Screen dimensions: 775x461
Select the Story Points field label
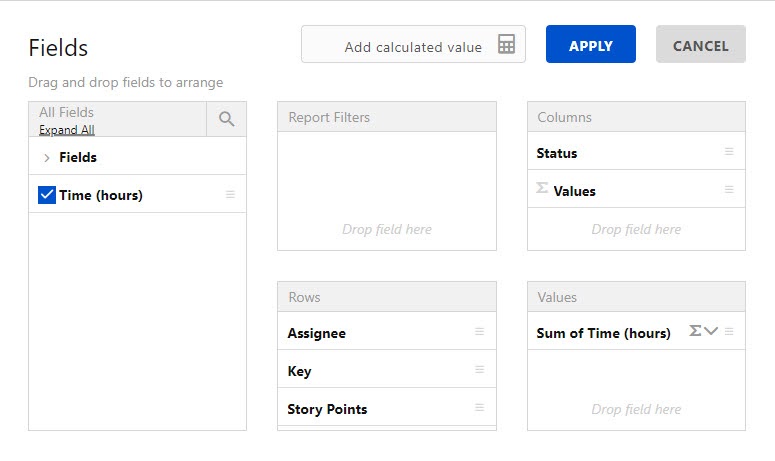[x=327, y=409]
